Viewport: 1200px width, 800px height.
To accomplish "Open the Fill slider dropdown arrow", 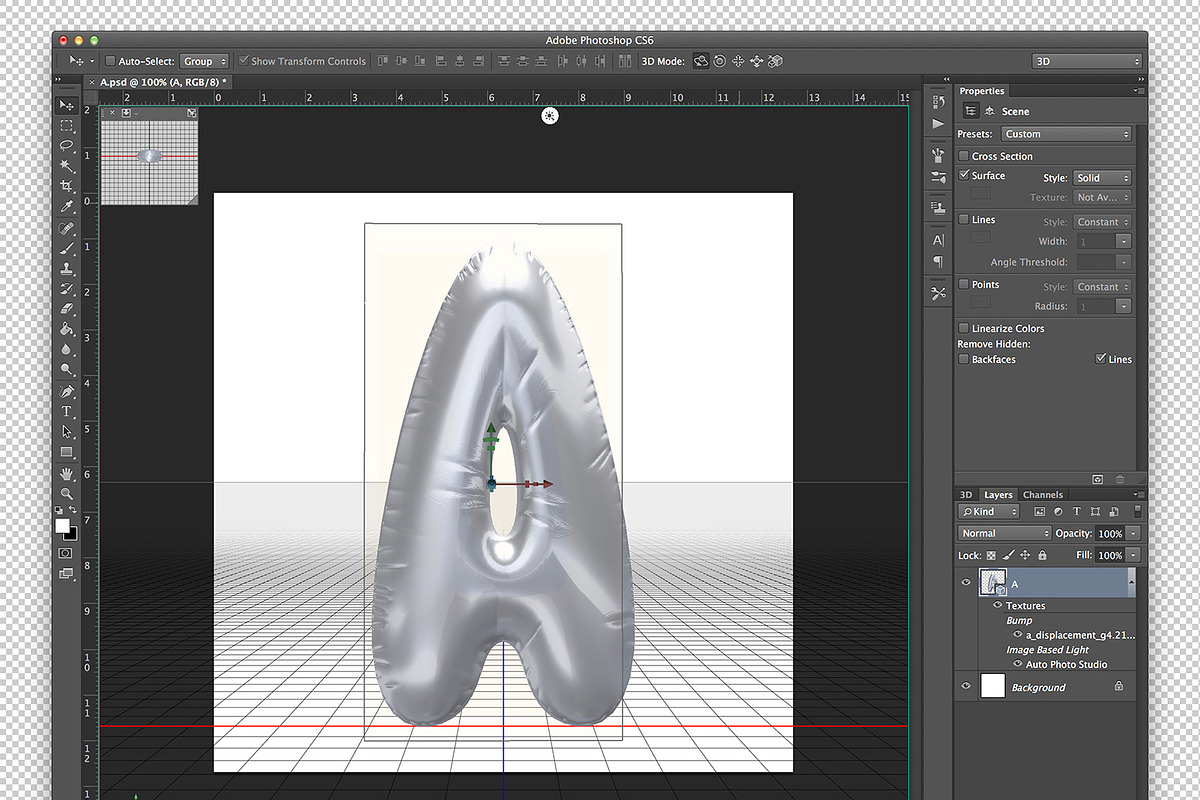I will (x=1133, y=555).
